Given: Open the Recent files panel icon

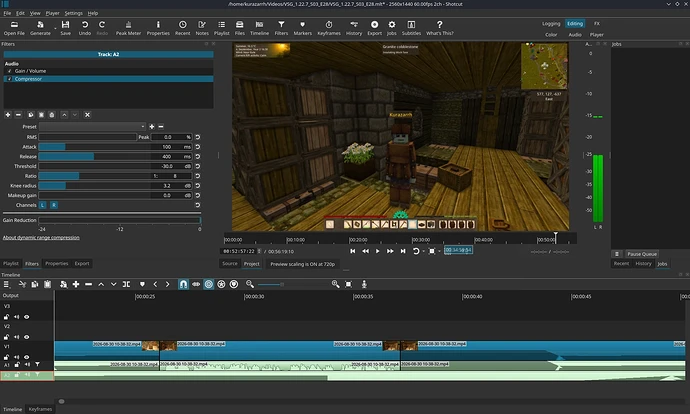Looking at the screenshot, I should click(182, 28).
